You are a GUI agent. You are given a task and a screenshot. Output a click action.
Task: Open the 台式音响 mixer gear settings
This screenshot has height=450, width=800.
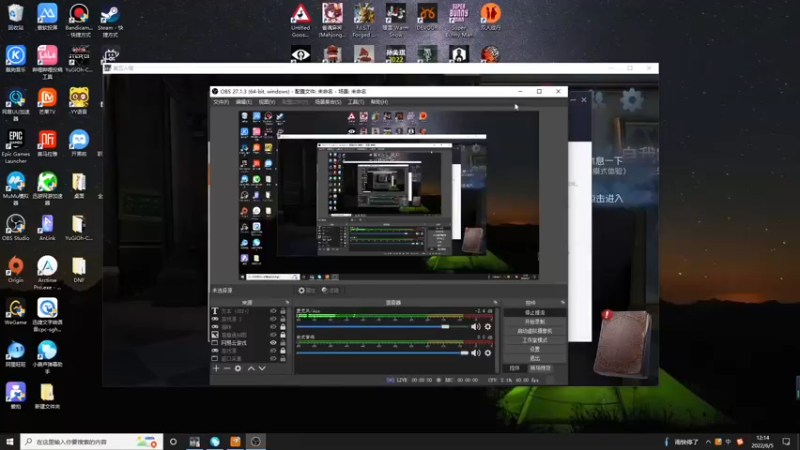pos(488,353)
